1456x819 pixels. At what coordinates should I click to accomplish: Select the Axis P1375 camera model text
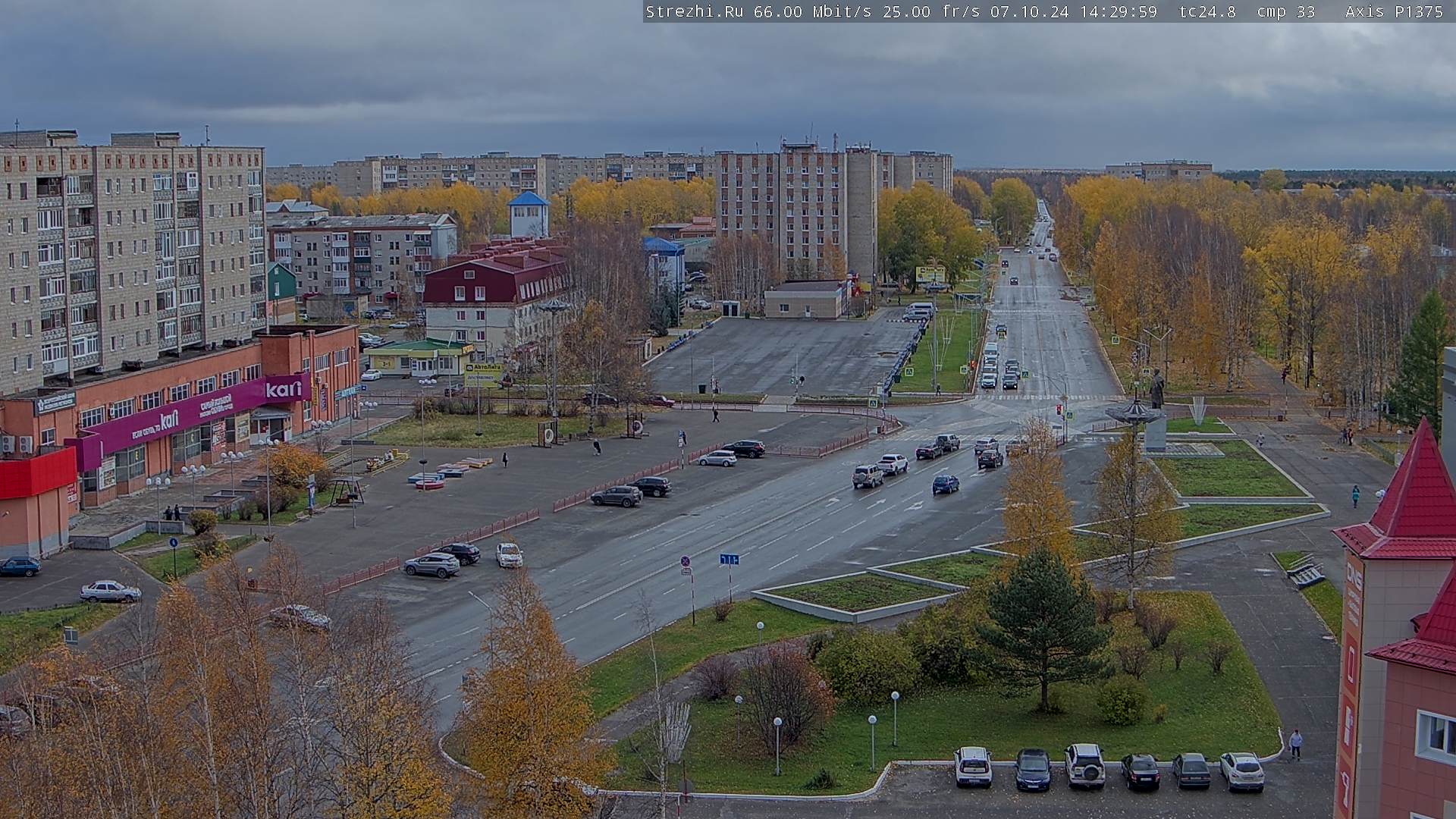coord(1394,11)
